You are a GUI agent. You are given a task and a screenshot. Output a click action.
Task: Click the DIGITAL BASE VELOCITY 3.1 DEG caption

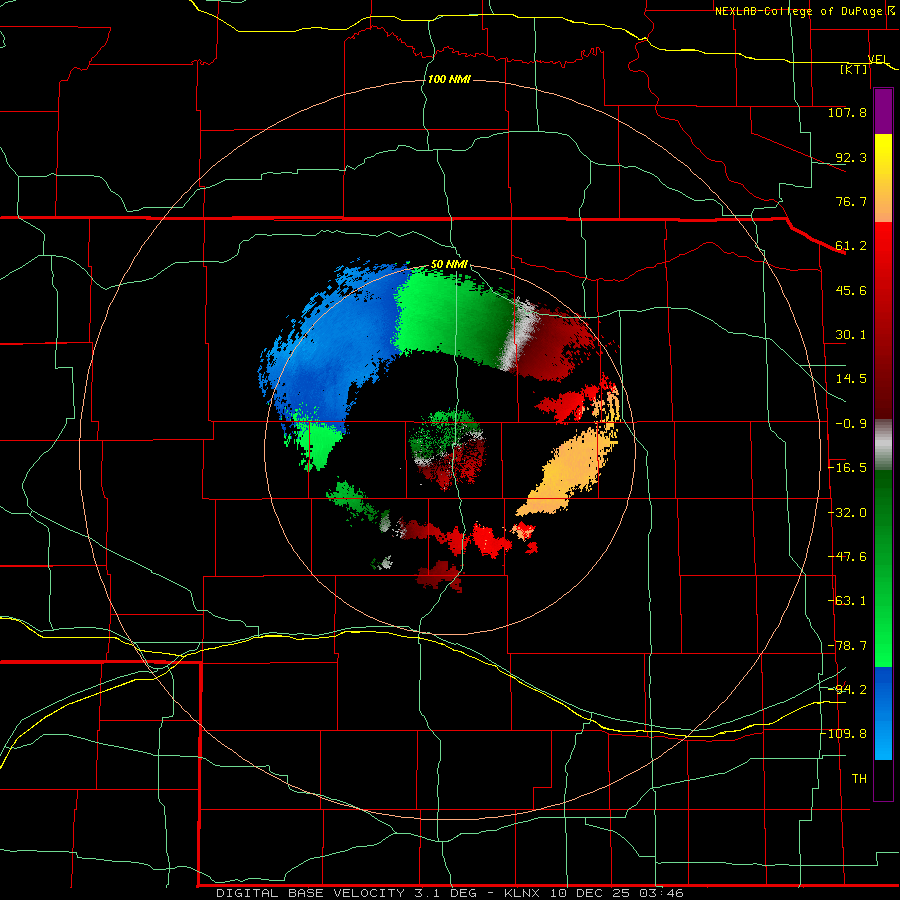(x=346, y=893)
